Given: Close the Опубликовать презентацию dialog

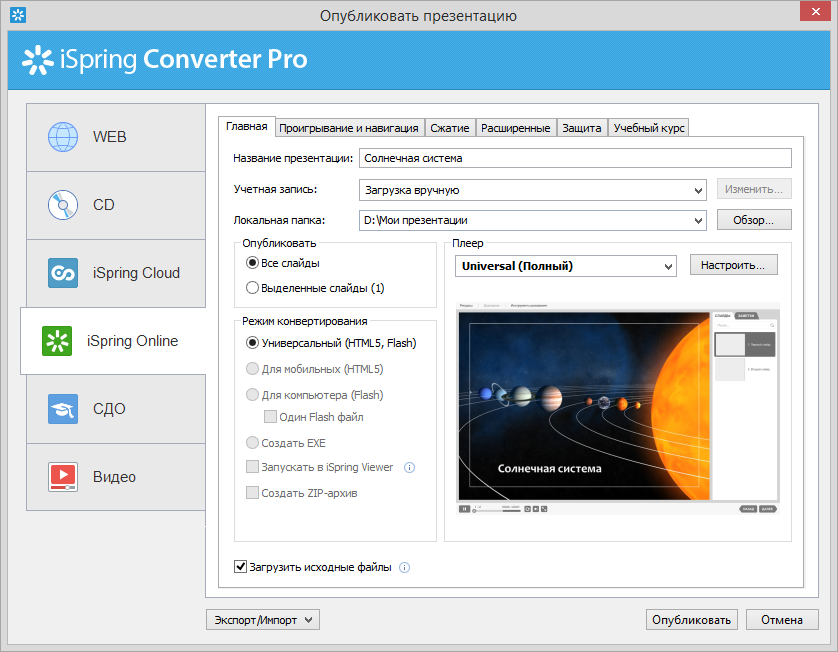Looking at the screenshot, I should click(816, 11).
